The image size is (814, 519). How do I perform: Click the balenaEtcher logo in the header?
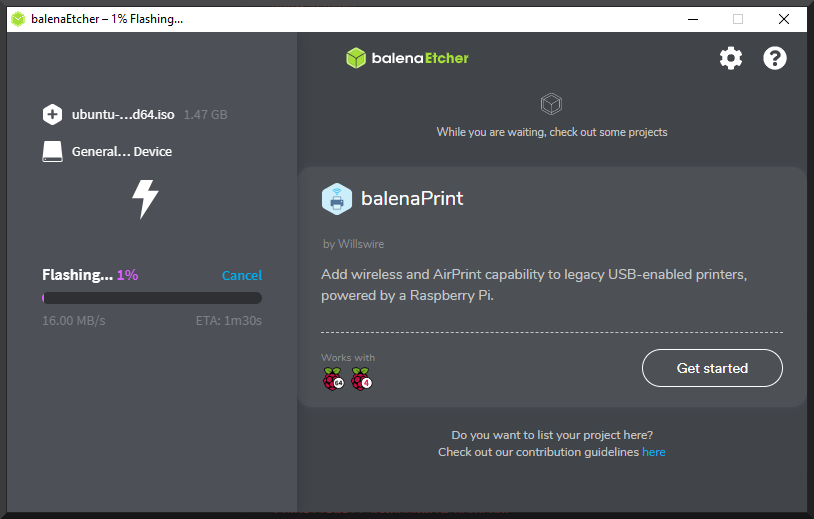tap(407, 58)
